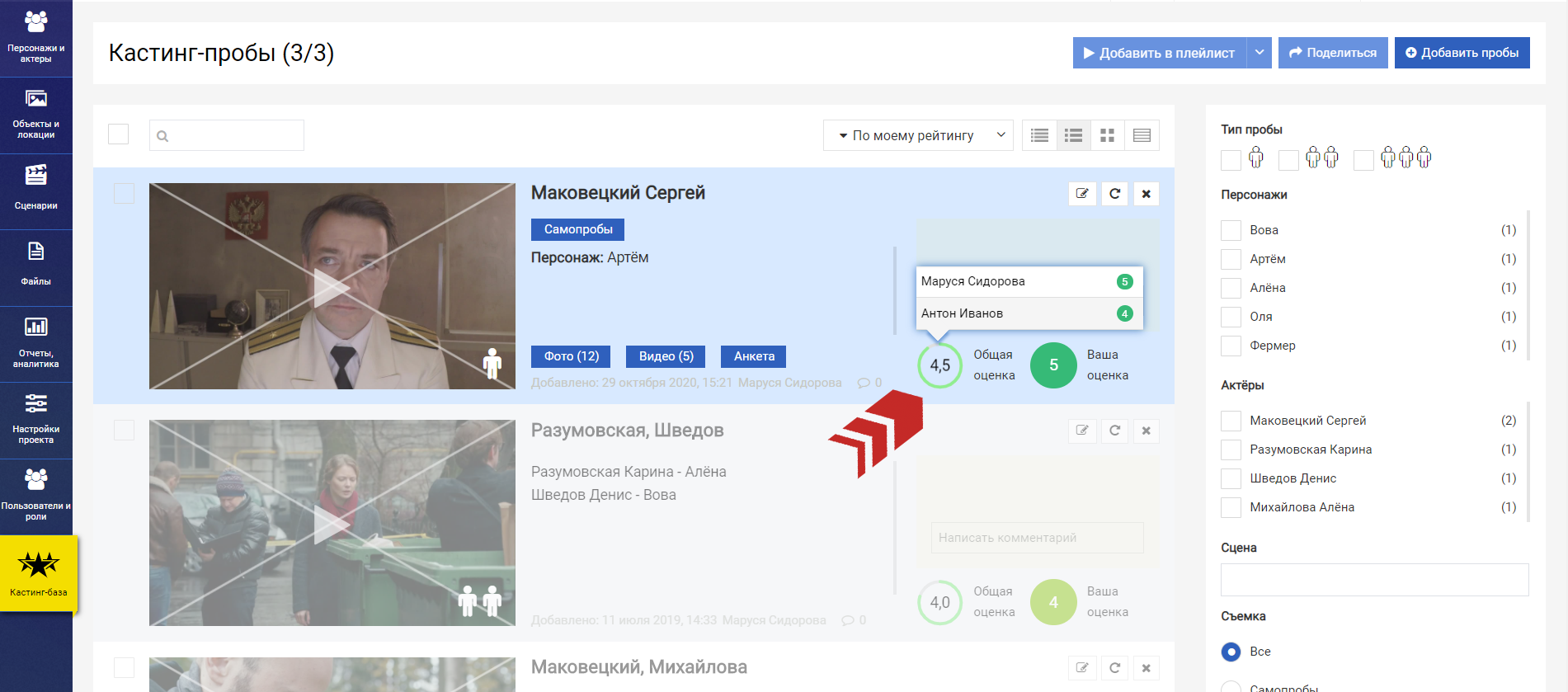The width and height of the screenshot is (1568, 692).
Task: Check the Маковецкий Сергей actor filter
Action: (x=1231, y=421)
